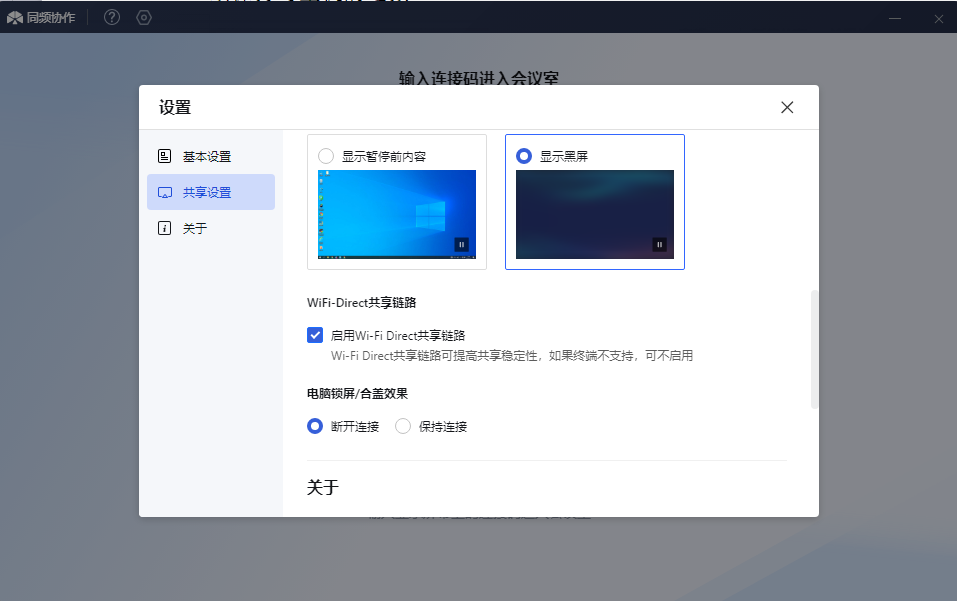Select the 显示暂停前内容 radio option
The width and height of the screenshot is (957, 601).
point(325,156)
